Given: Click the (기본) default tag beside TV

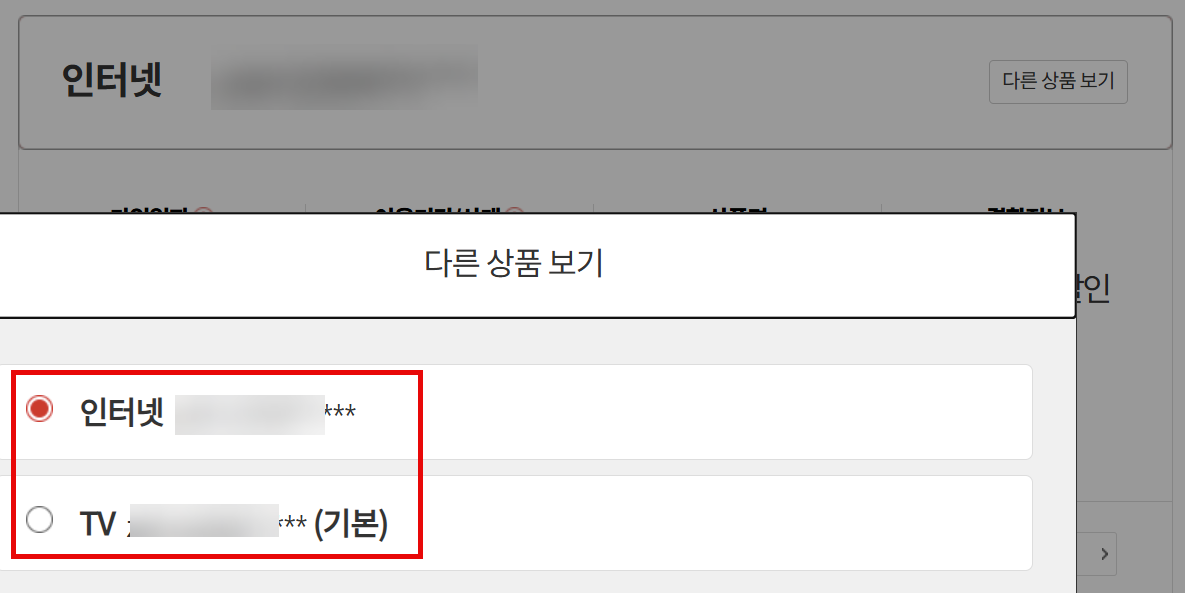Looking at the screenshot, I should tap(351, 523).
